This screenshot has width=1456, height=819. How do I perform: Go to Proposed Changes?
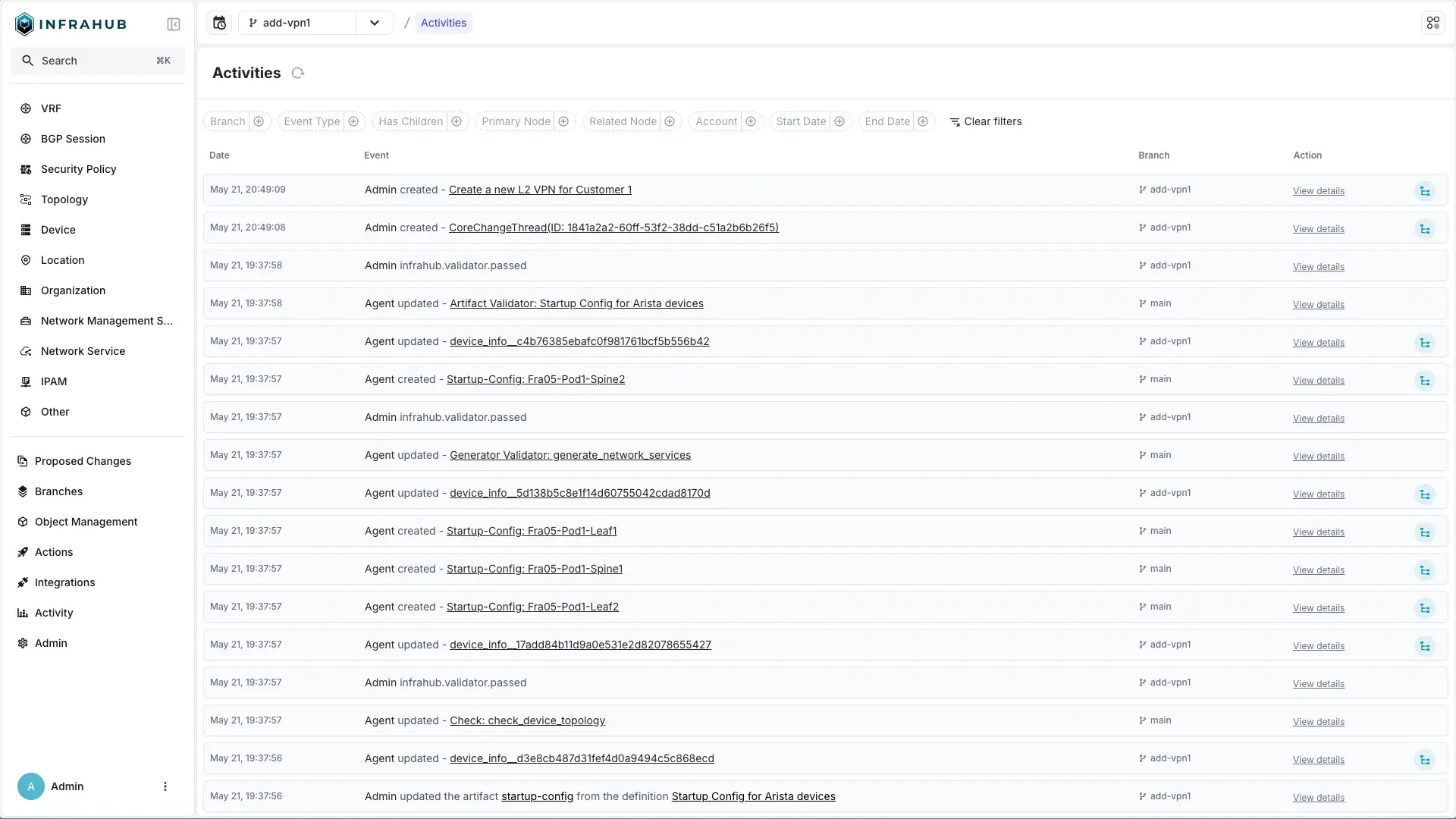pos(98,461)
